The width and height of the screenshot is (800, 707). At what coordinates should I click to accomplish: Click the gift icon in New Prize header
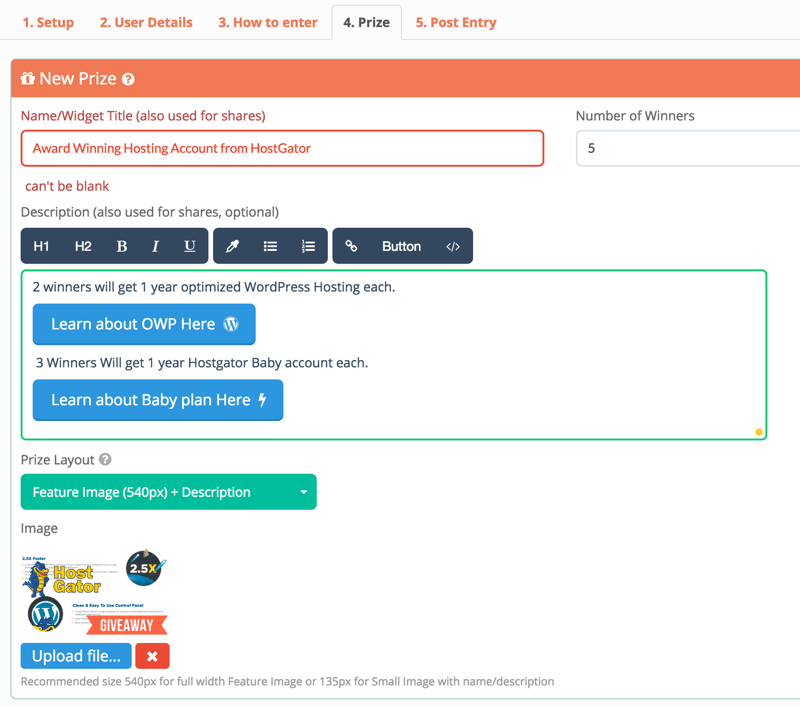point(28,79)
